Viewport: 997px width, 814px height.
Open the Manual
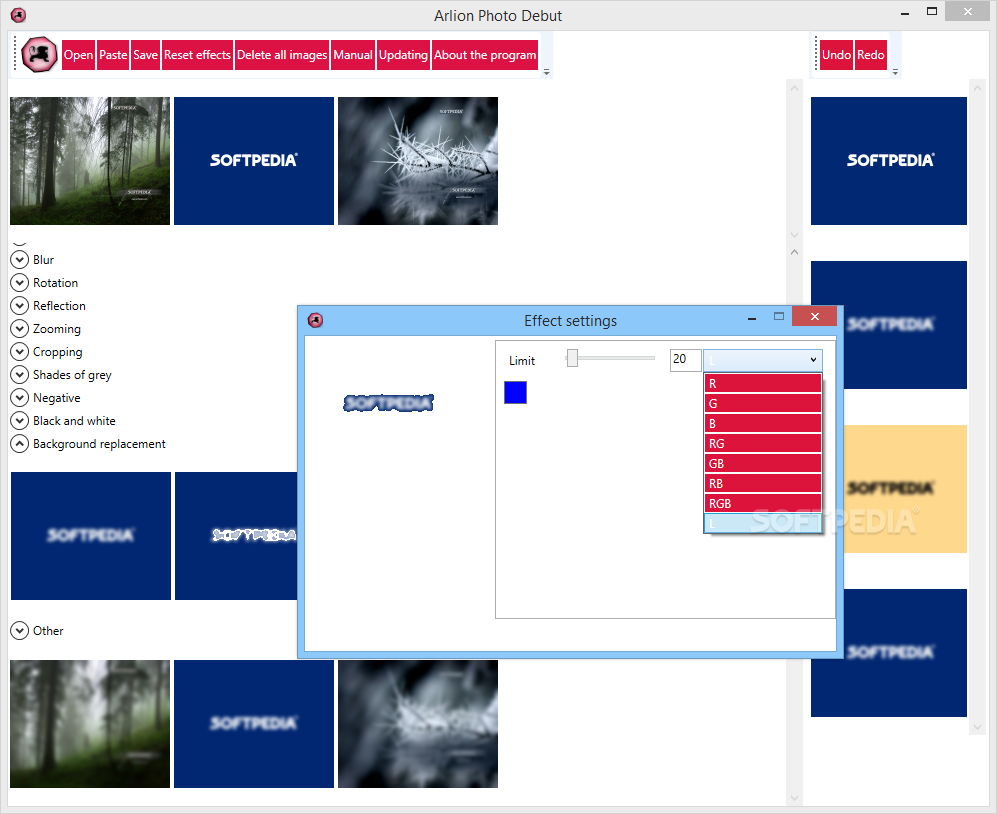(x=353, y=55)
